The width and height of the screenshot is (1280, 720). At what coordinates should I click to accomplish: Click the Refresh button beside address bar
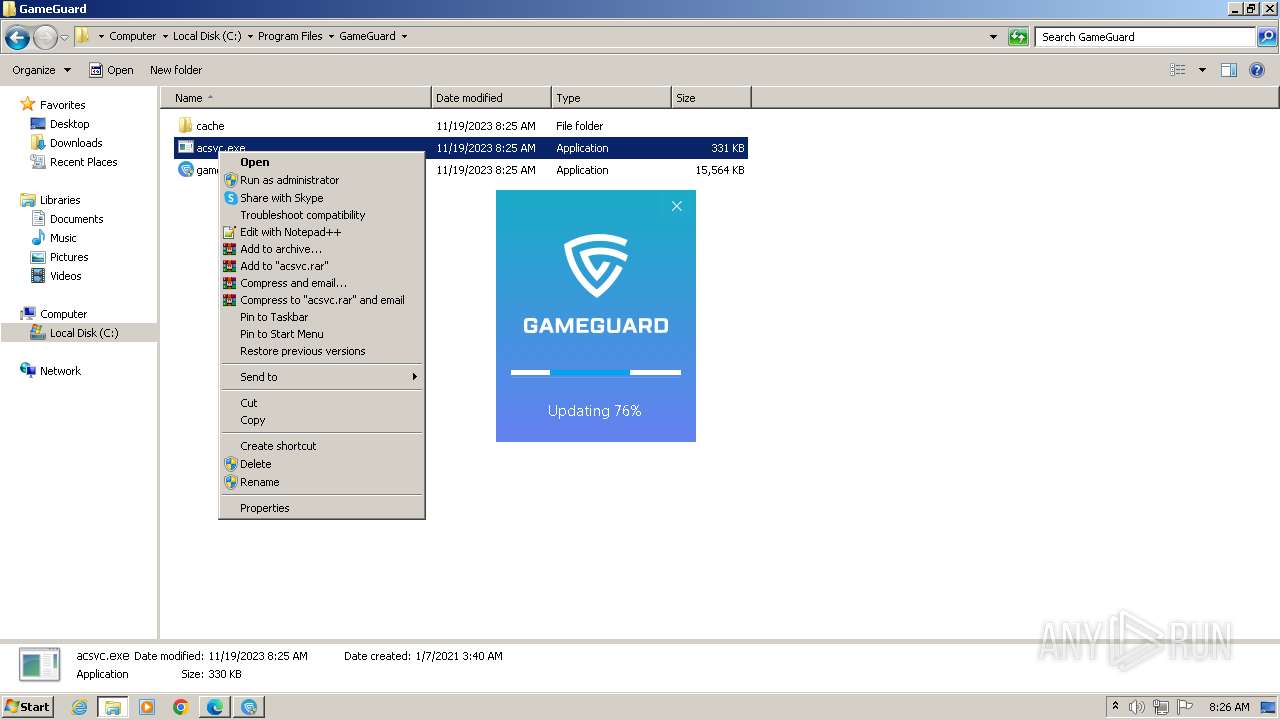click(x=1018, y=37)
